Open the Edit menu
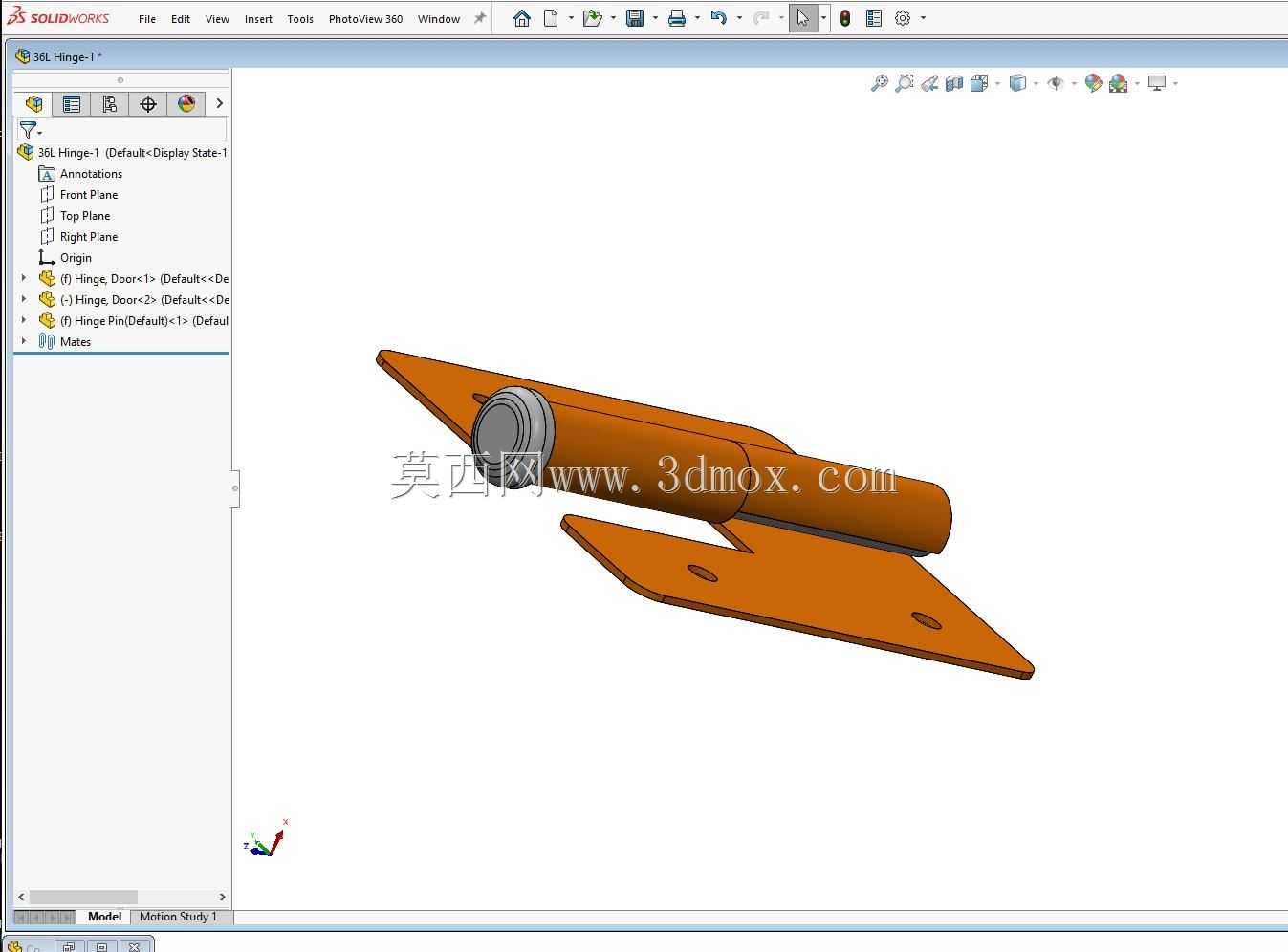Image resolution: width=1288 pixels, height=952 pixels. coord(181,19)
